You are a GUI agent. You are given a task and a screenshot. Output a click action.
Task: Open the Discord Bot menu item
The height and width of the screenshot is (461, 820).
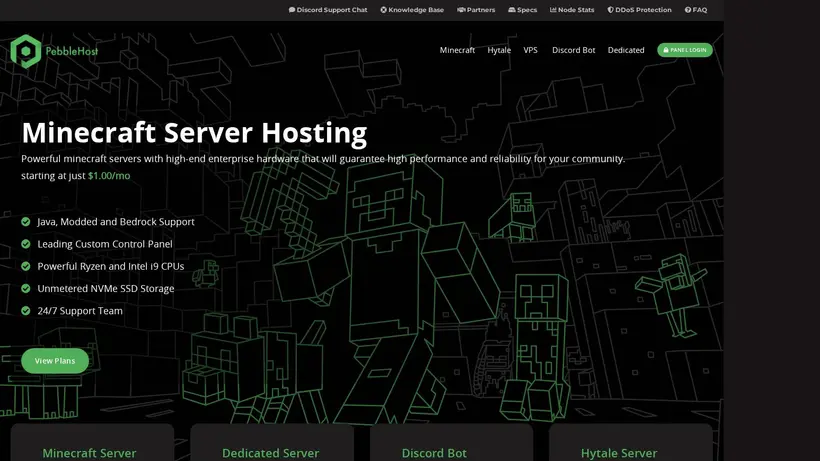pyautogui.click(x=574, y=50)
